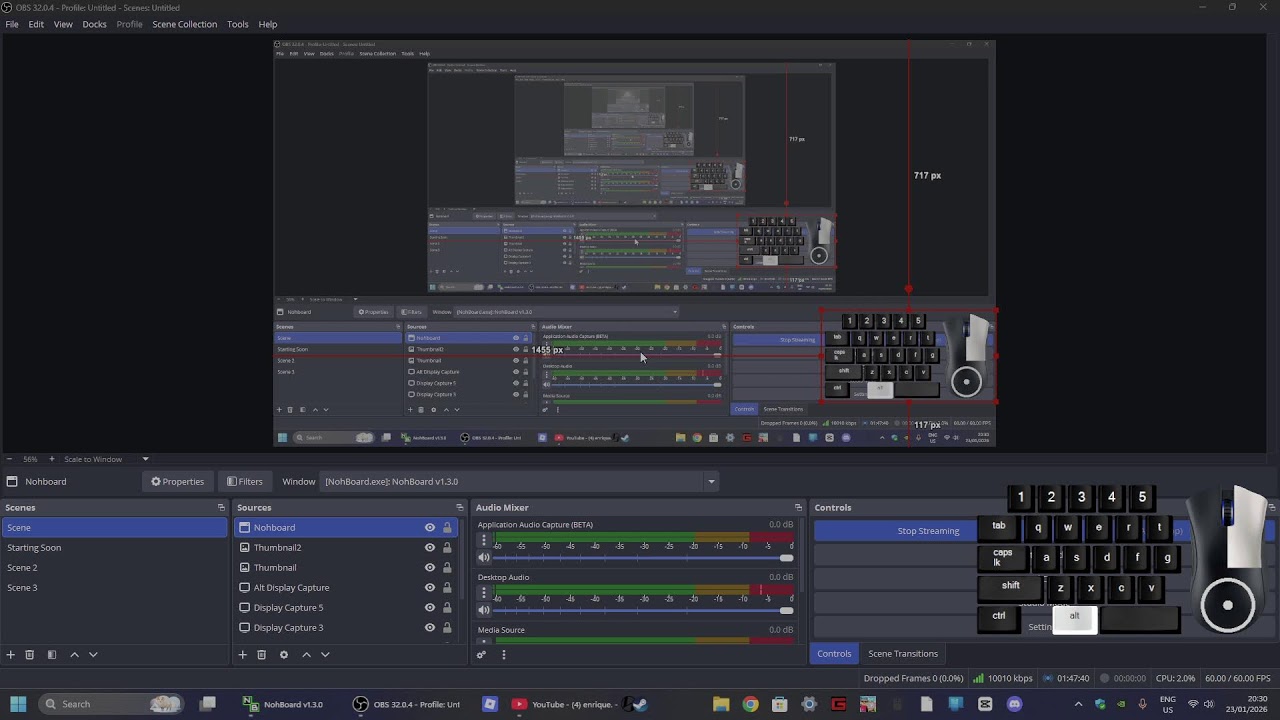Open the File menu
Viewport: 1280px width, 720px height.
tap(12, 24)
